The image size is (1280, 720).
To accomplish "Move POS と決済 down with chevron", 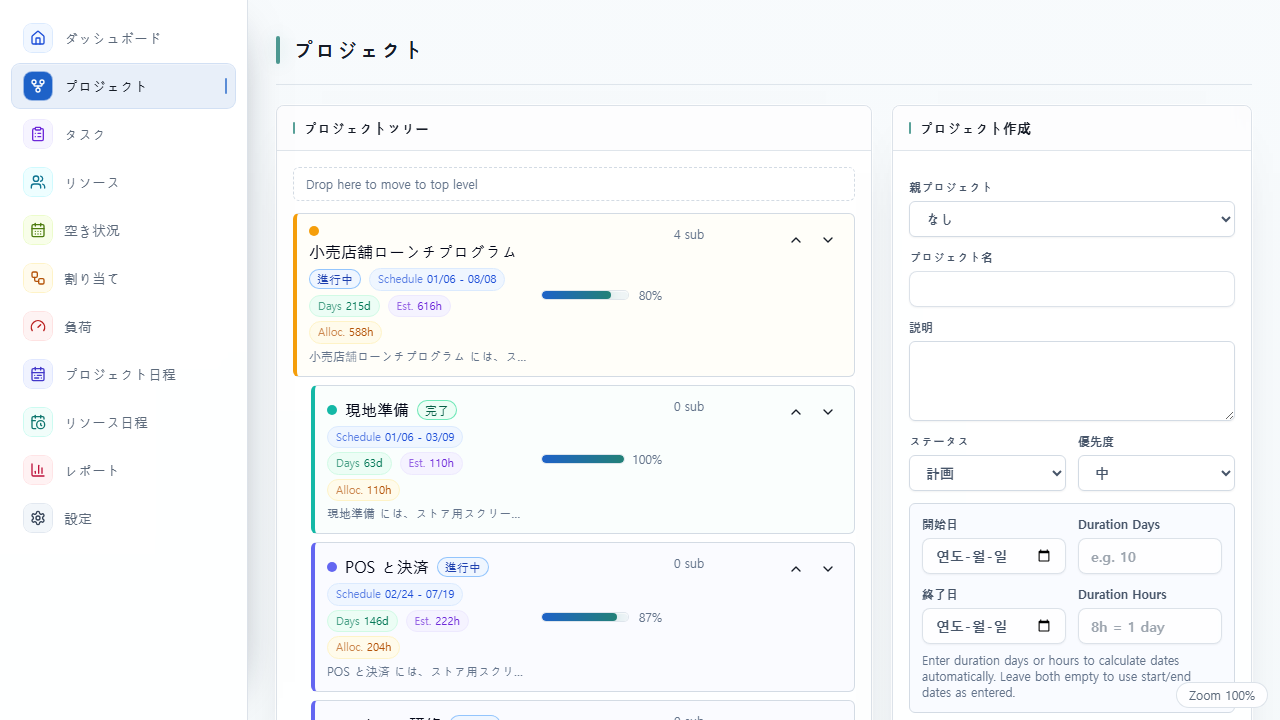I will click(828, 569).
